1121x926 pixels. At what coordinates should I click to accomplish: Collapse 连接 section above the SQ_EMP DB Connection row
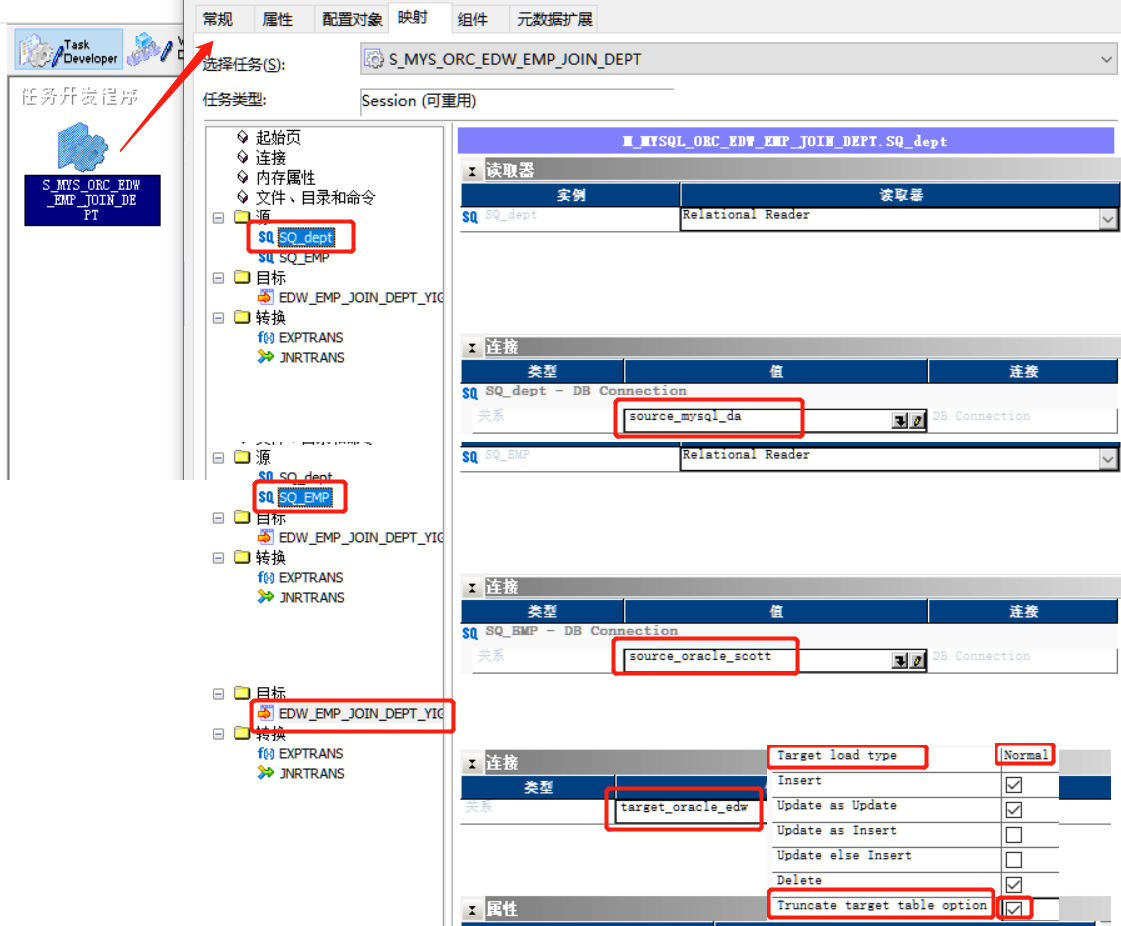pyautogui.click(x=472, y=588)
